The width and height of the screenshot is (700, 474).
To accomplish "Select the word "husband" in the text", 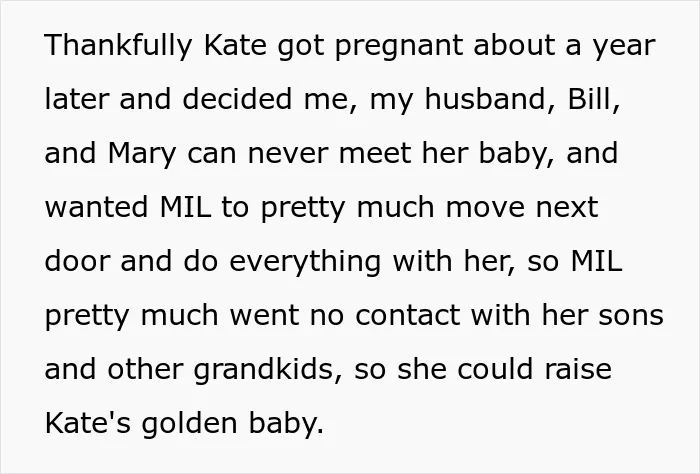I will (485, 99).
